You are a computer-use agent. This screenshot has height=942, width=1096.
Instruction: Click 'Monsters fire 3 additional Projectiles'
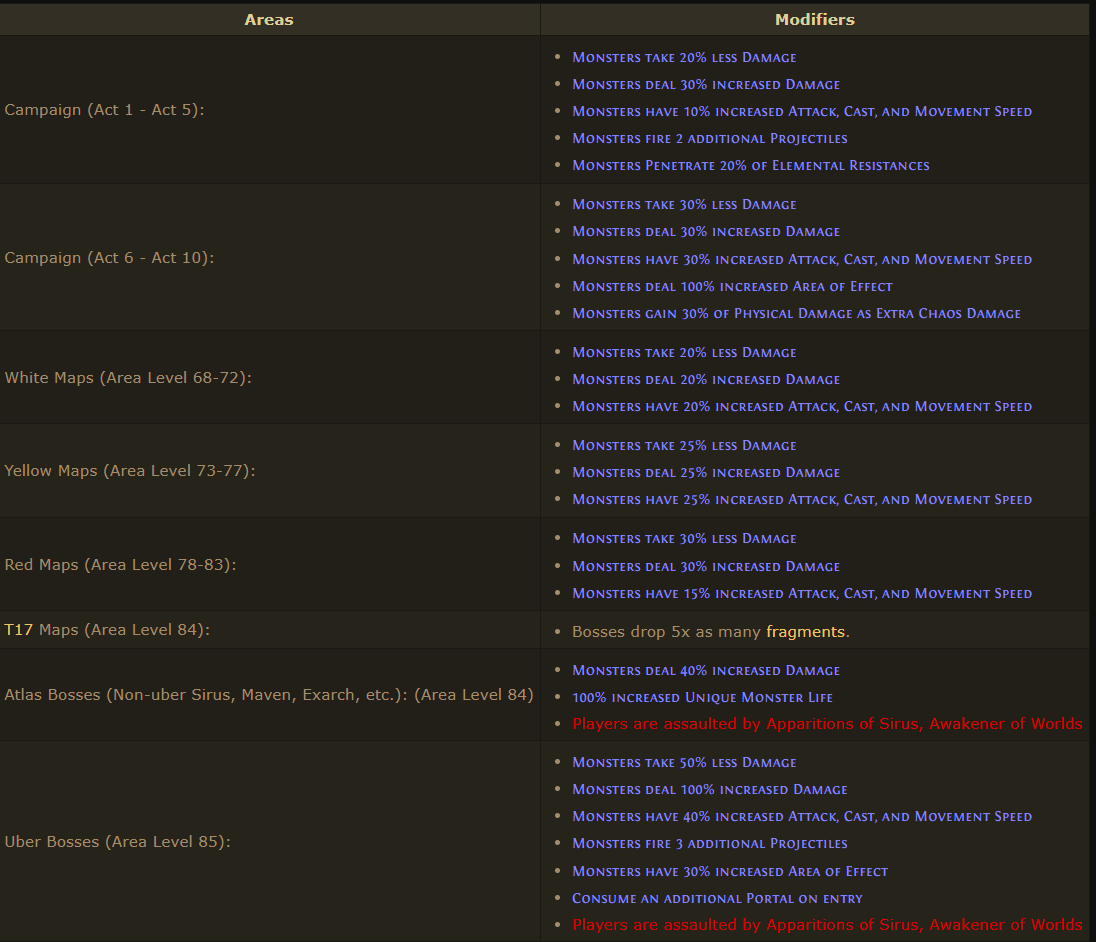pos(709,843)
